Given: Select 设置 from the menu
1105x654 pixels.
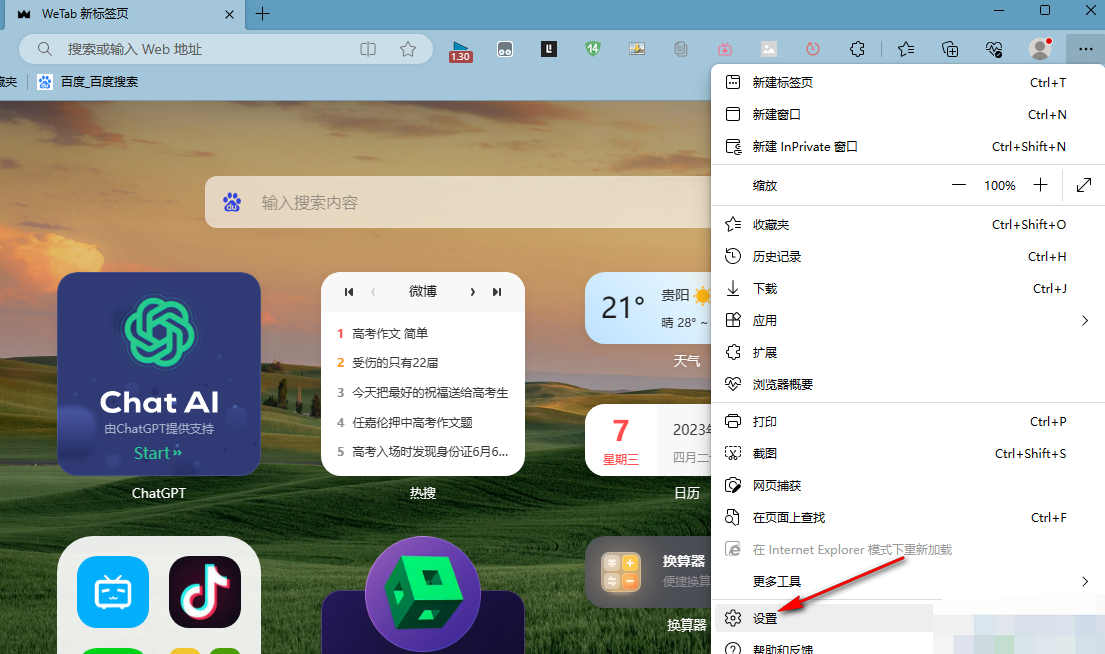Looking at the screenshot, I should pyautogui.click(x=764, y=618).
